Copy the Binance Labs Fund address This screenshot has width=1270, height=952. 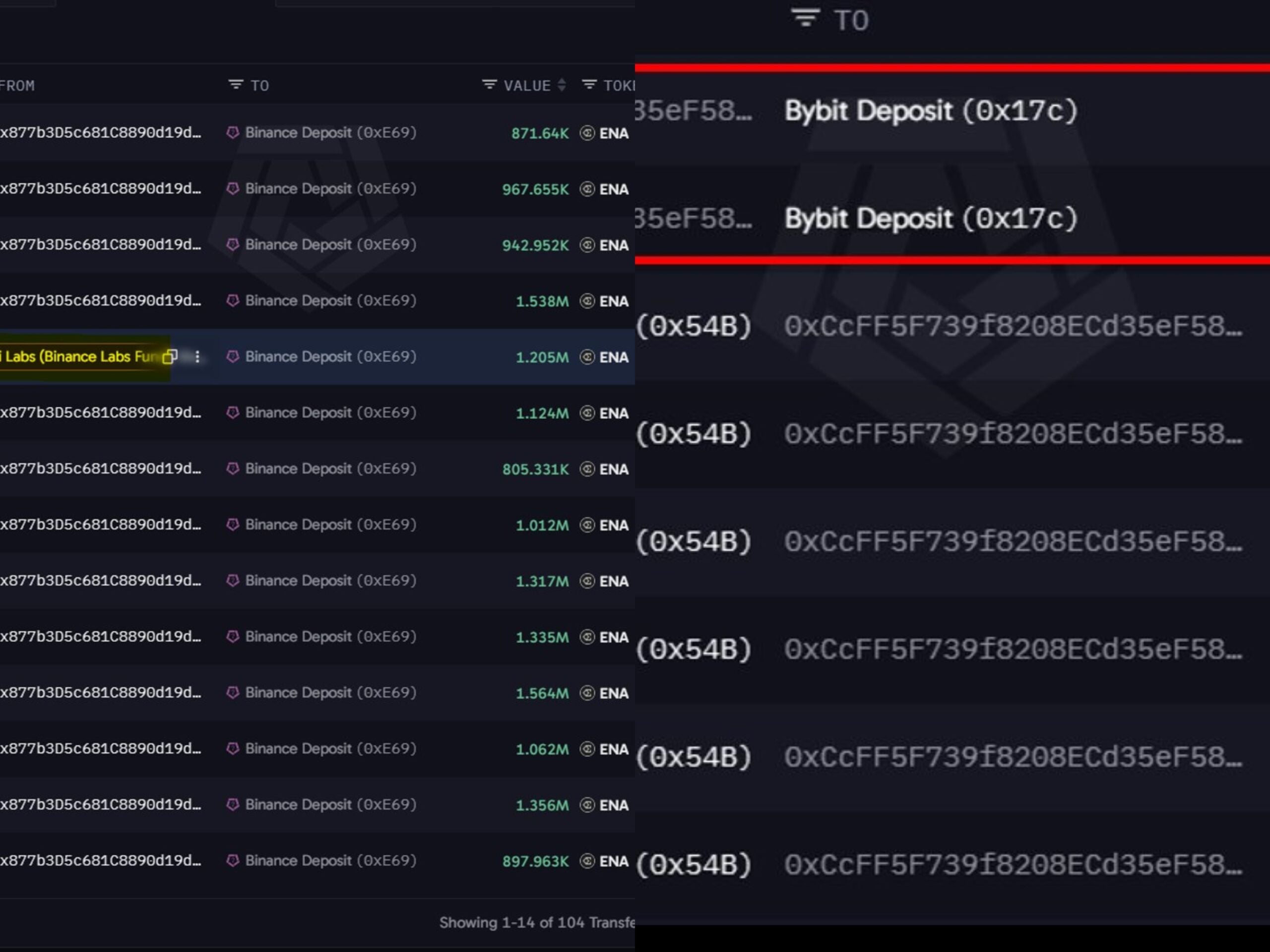click(170, 357)
